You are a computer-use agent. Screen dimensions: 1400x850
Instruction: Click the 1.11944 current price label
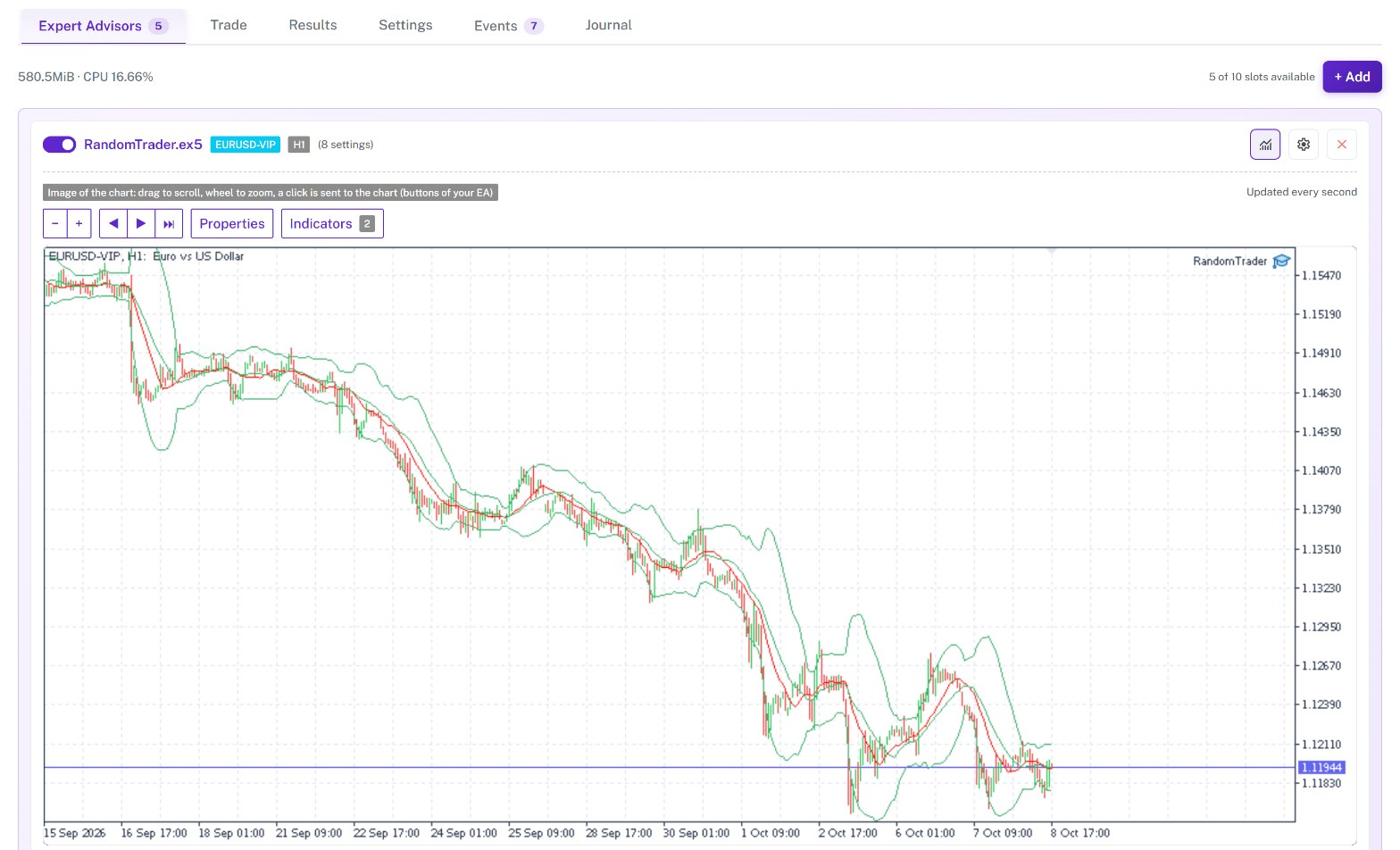[x=1321, y=768]
